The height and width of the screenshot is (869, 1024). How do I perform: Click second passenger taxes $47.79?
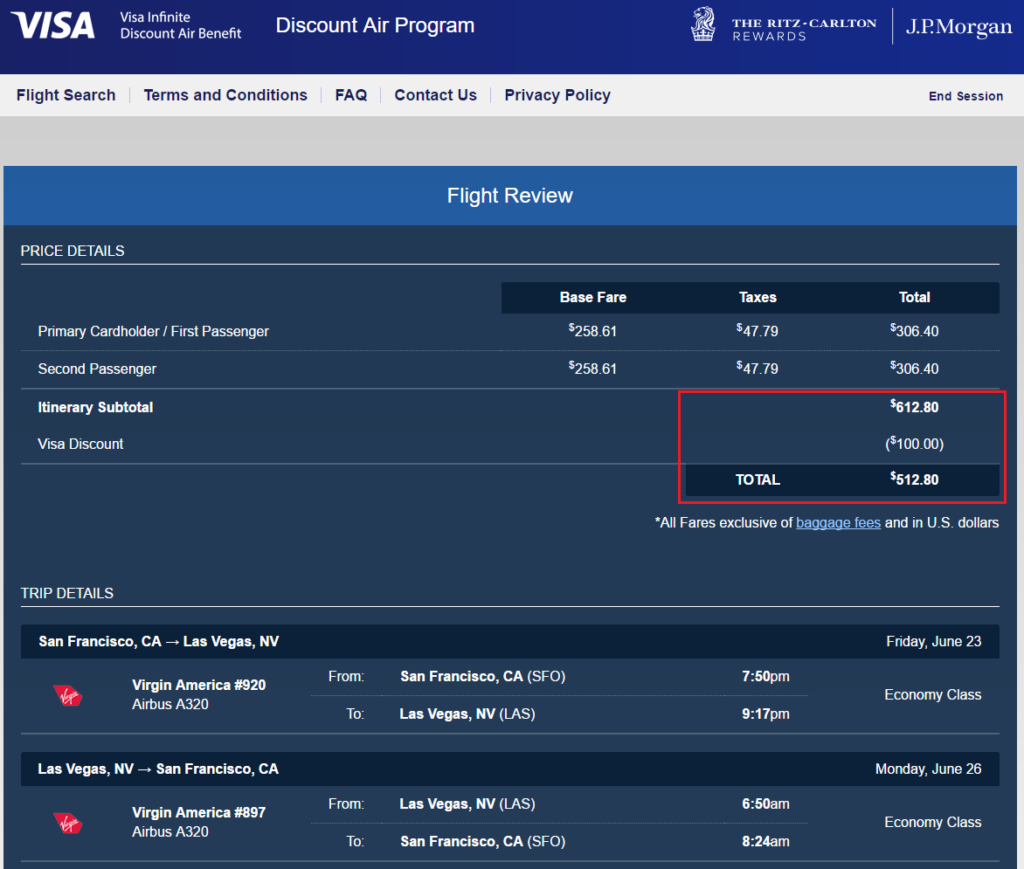pyautogui.click(x=757, y=368)
